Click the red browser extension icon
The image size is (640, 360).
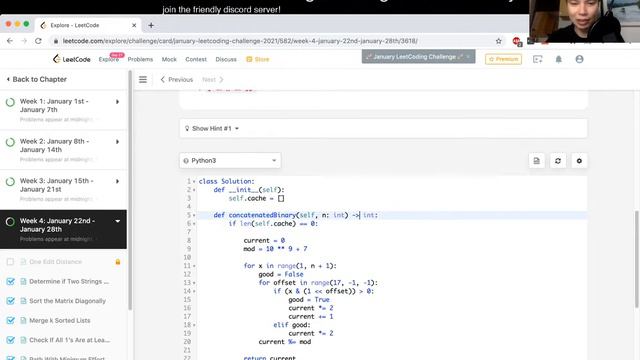[516, 41]
